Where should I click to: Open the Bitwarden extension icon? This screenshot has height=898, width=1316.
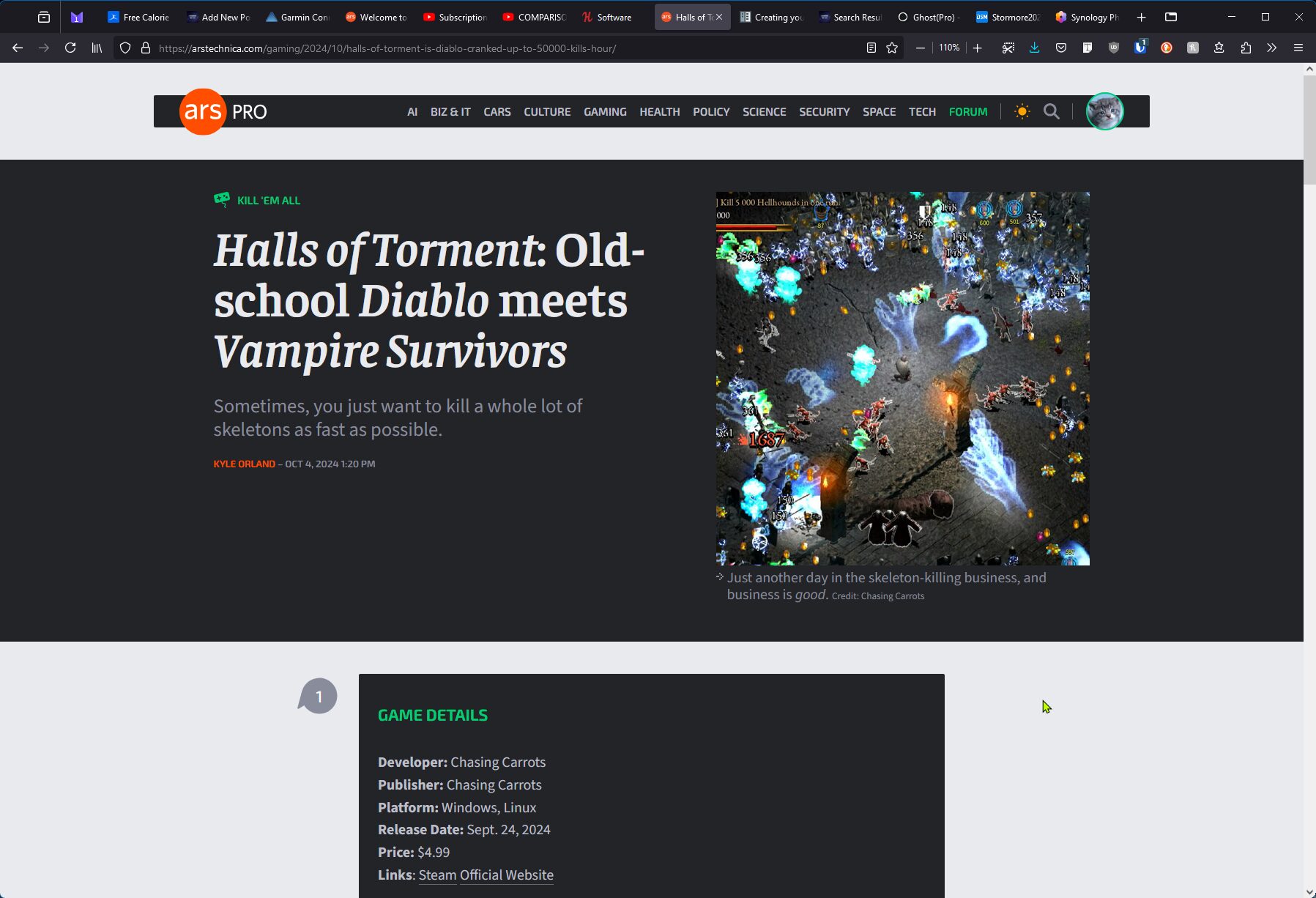point(1140,48)
